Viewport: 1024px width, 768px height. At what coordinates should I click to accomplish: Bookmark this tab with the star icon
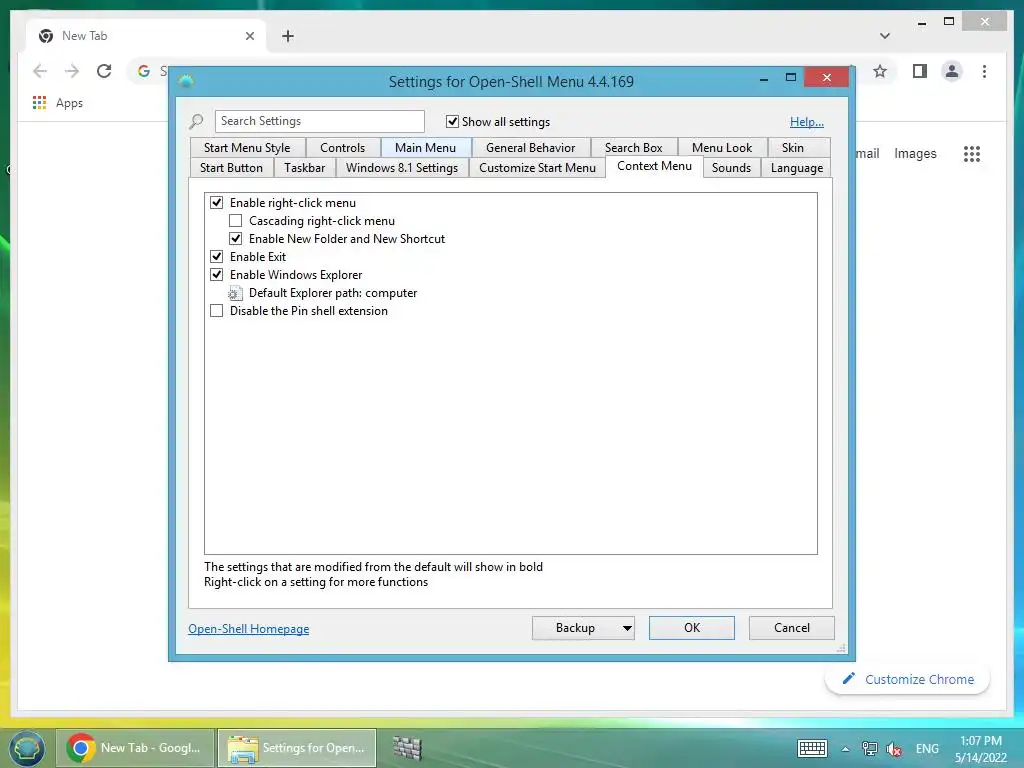point(880,71)
